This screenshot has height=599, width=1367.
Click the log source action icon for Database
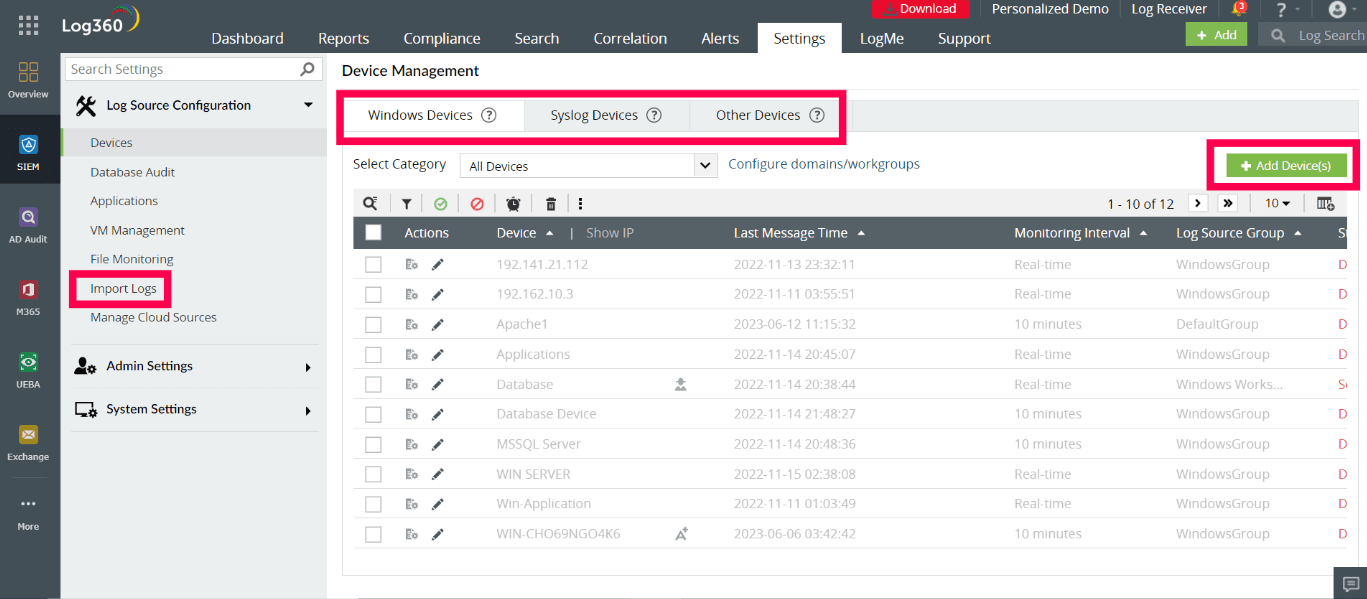pyautogui.click(x=411, y=385)
